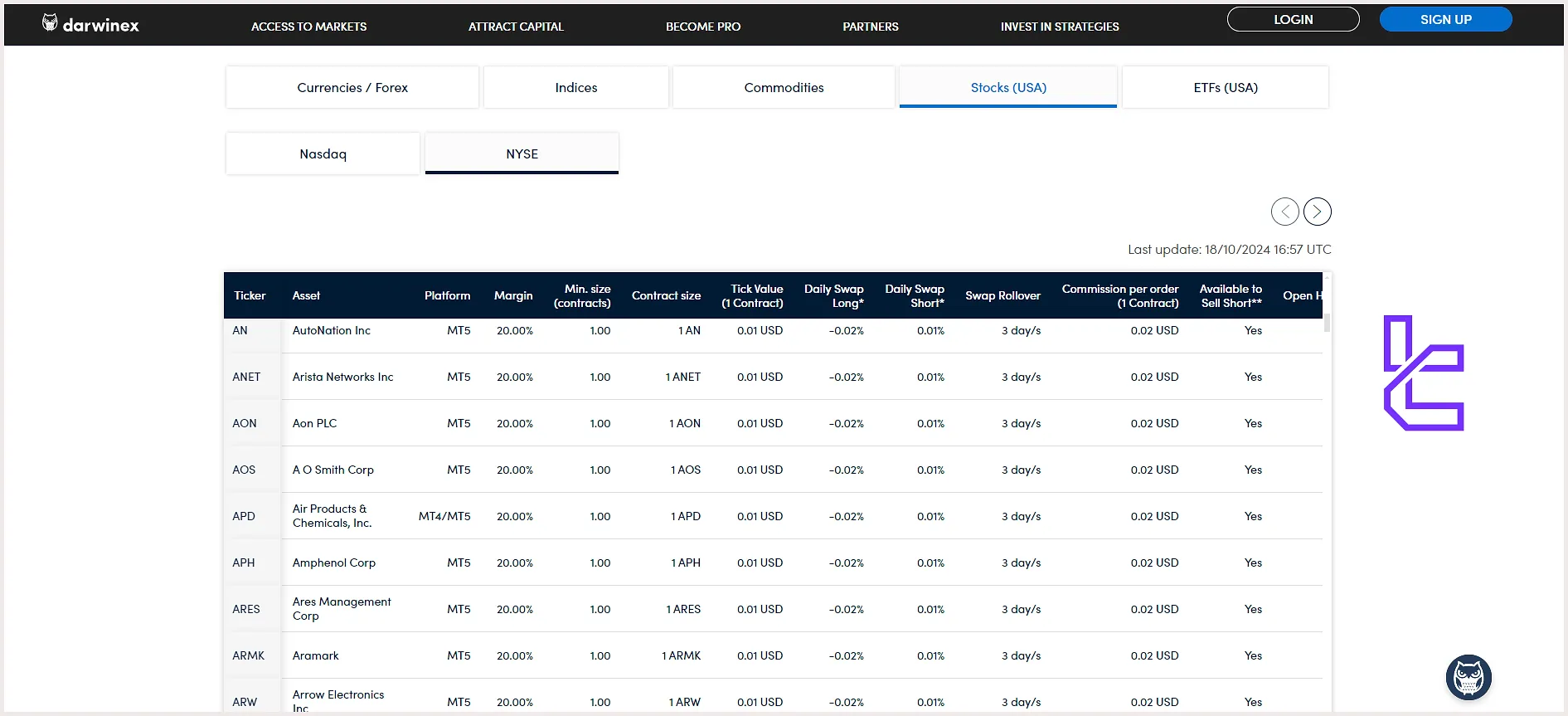This screenshot has width=1568, height=716.
Task: Click the partially visible Open H column header
Action: tap(1303, 295)
